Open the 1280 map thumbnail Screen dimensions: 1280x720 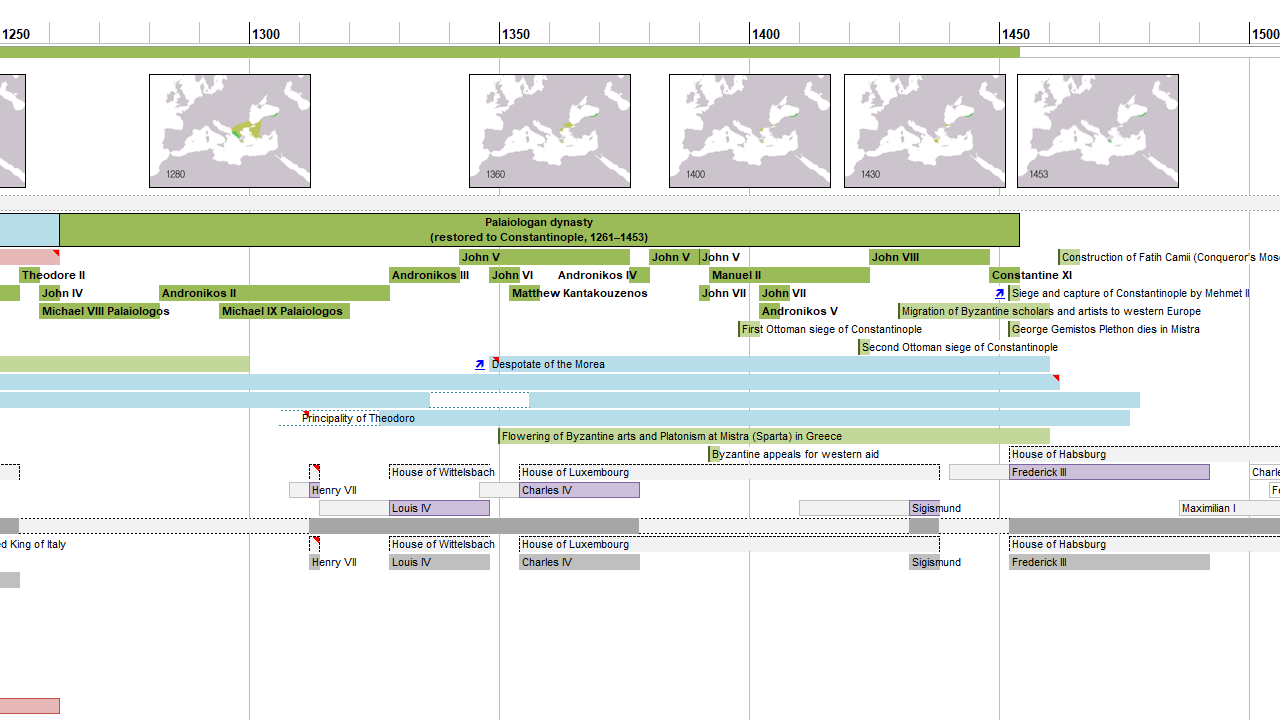(230, 131)
